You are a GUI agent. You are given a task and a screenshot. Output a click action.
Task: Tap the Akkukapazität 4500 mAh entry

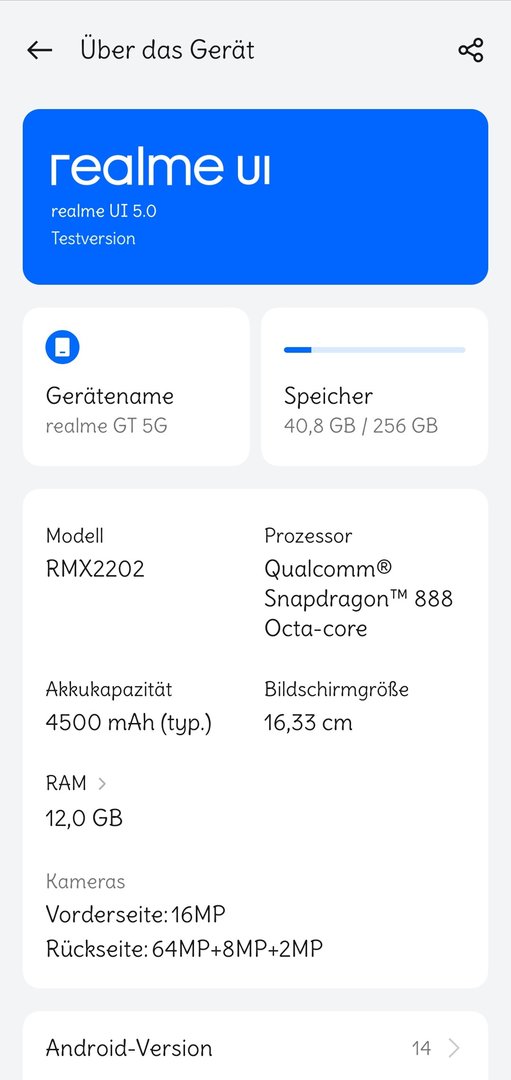click(x=129, y=706)
